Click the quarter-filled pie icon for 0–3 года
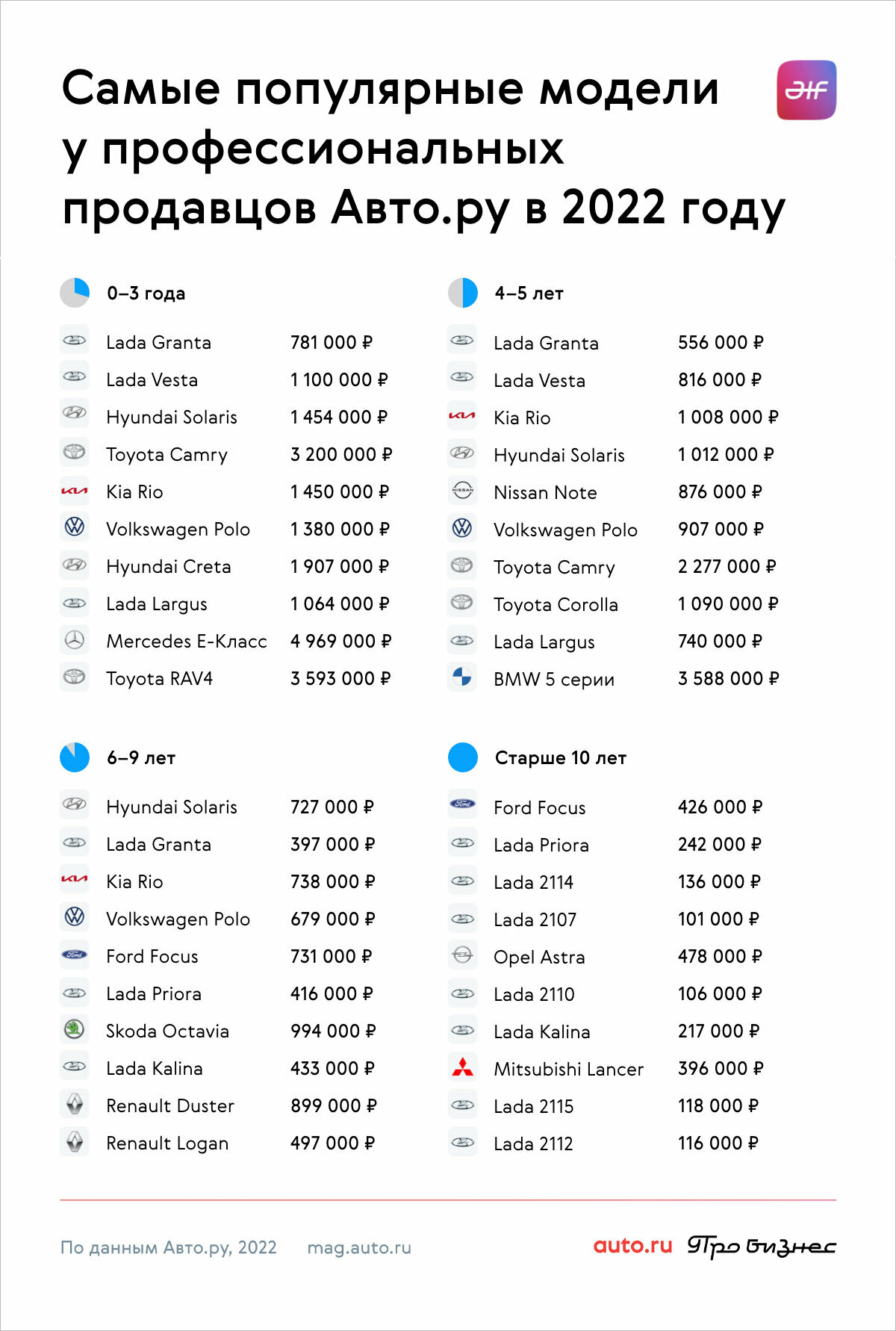The image size is (896, 1331). [x=75, y=293]
